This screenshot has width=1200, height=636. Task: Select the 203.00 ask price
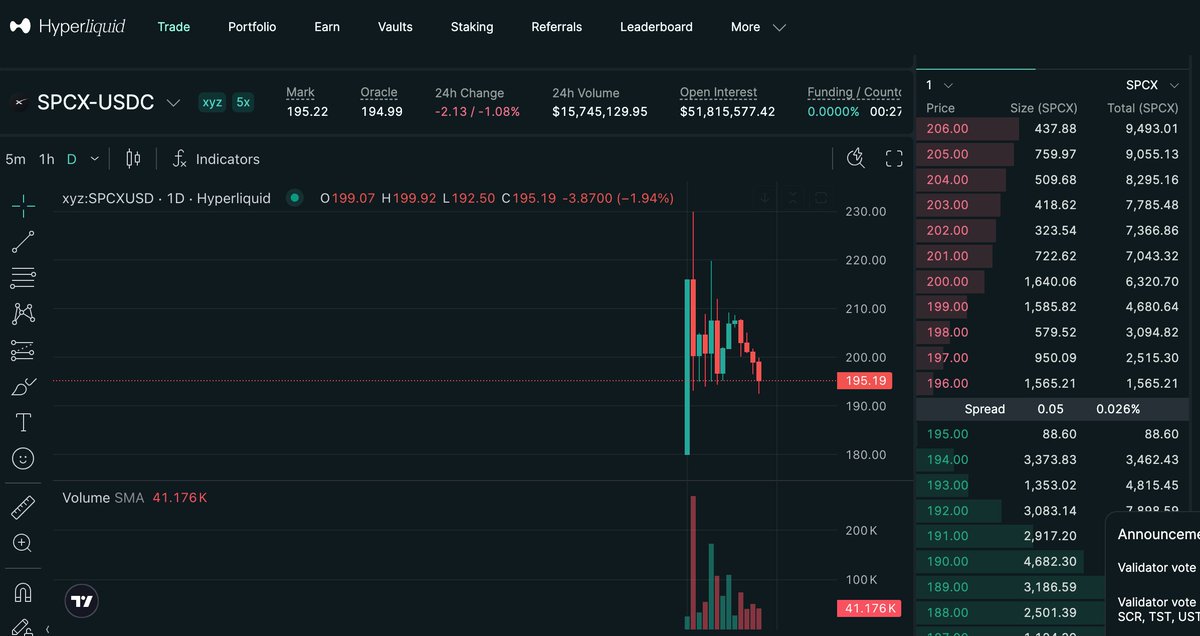click(947, 205)
